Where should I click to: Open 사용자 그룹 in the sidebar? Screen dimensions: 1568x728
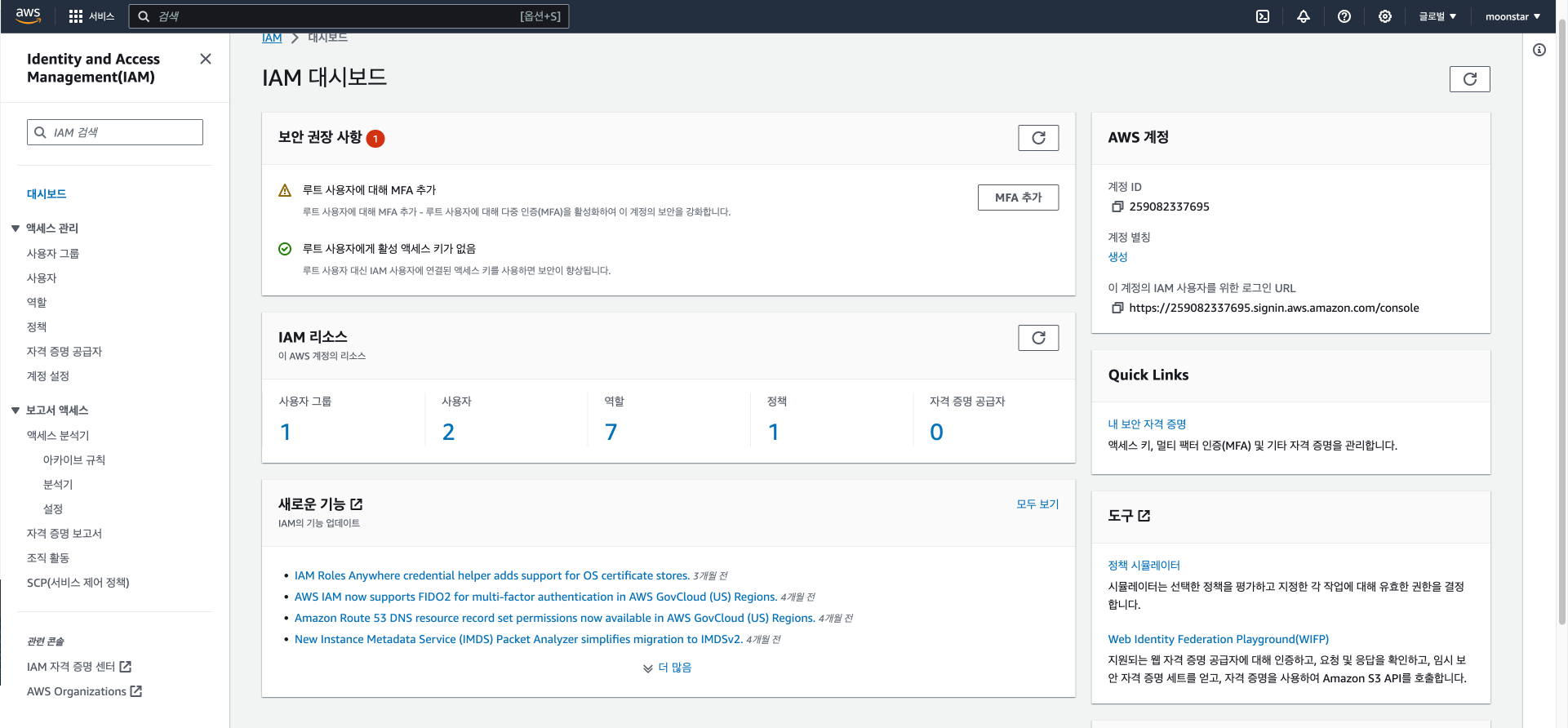[53, 254]
